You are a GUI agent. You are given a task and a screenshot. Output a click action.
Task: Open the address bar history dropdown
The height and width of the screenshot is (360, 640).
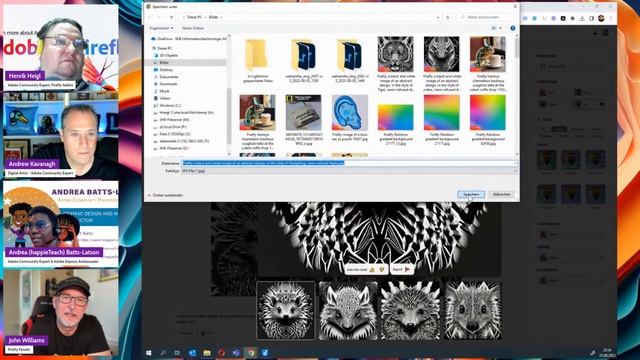pos(438,17)
